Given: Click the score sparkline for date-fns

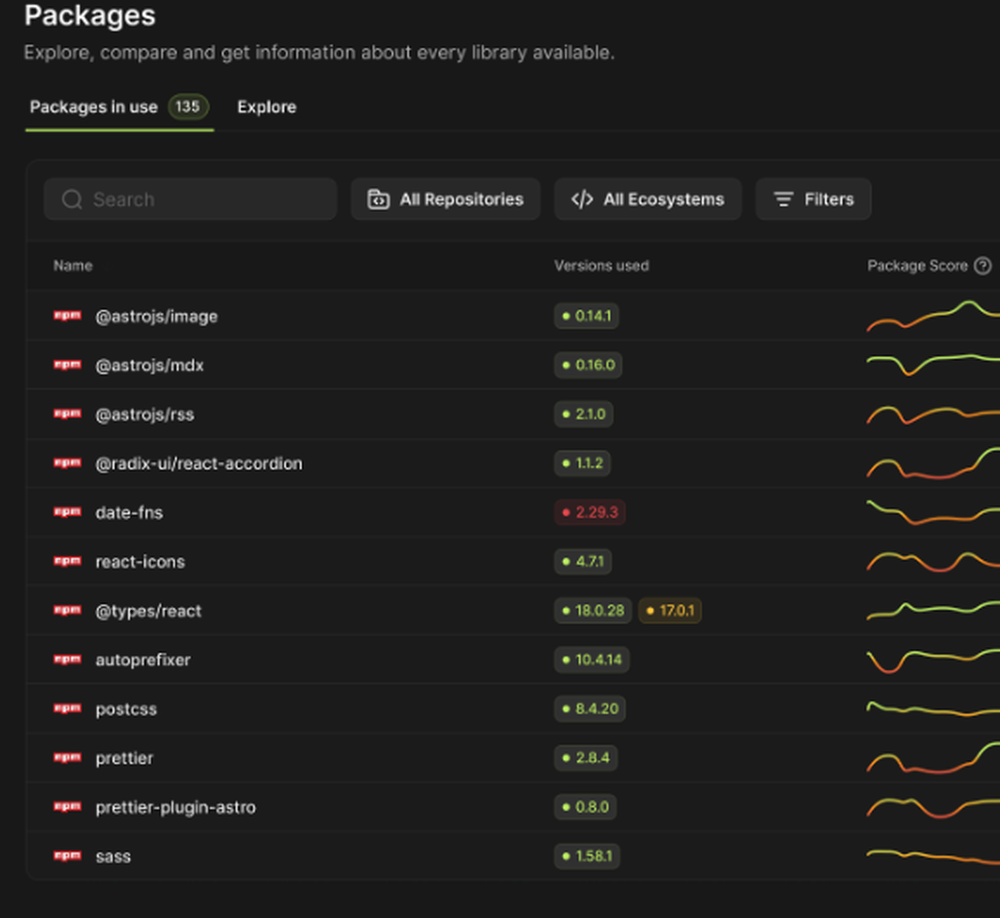Looking at the screenshot, I should 933,512.
